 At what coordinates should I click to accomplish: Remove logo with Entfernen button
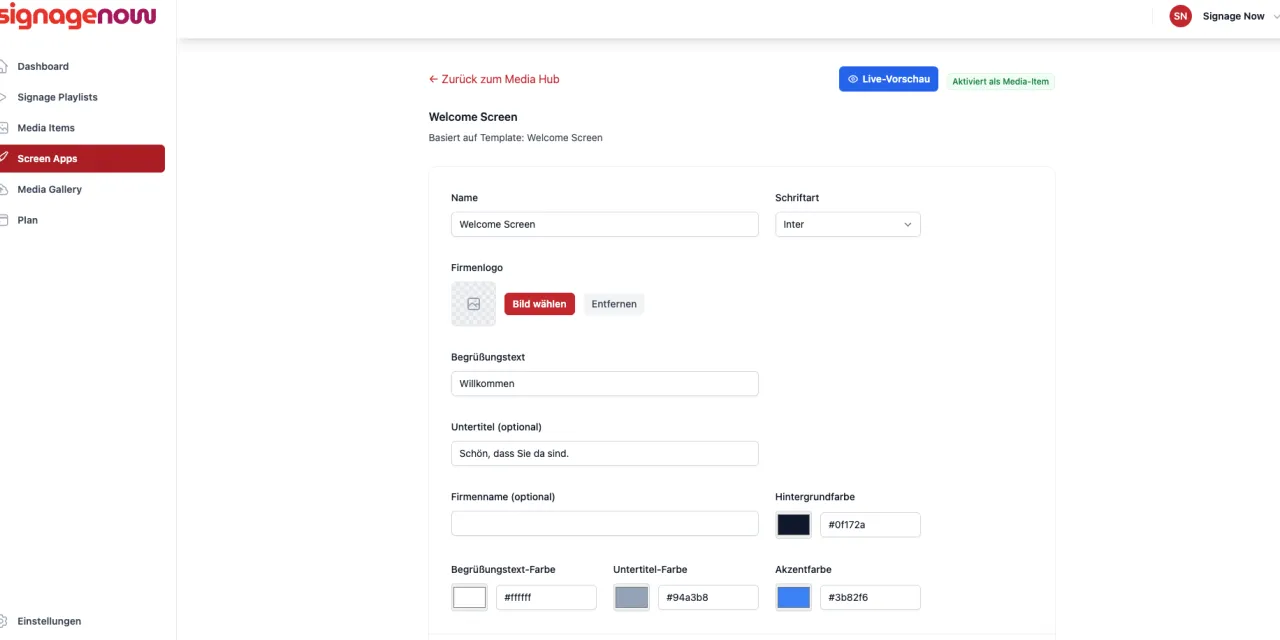tap(614, 304)
